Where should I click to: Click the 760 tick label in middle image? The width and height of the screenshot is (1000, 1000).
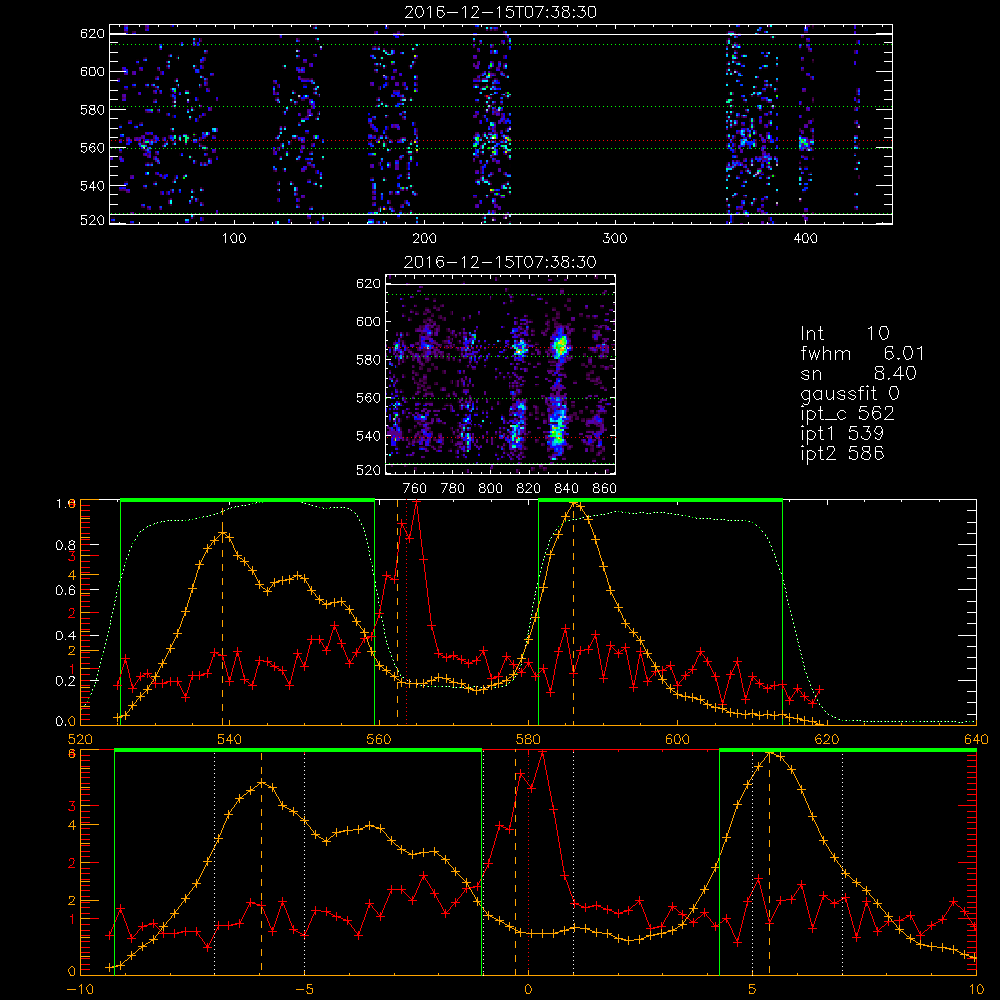pyautogui.click(x=415, y=489)
